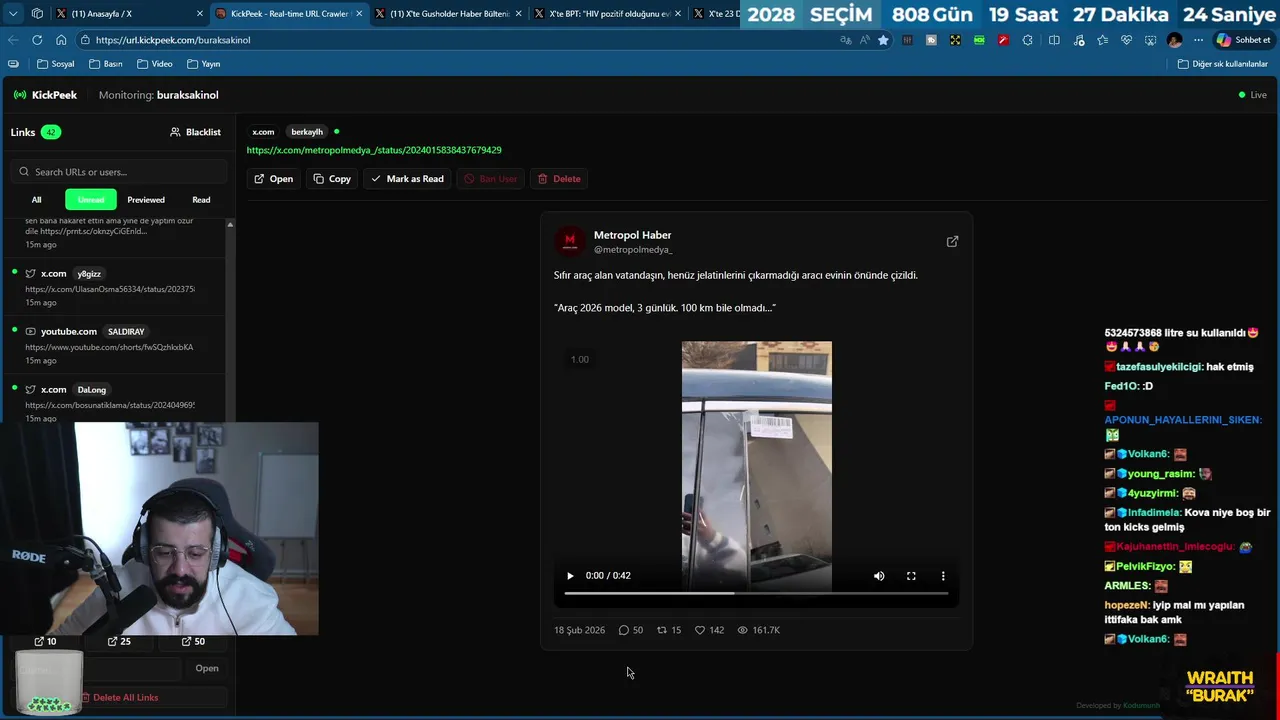Image resolution: width=1280 pixels, height=720 pixels.
Task: Click the Live status indicator
Action: [x=1252, y=95]
